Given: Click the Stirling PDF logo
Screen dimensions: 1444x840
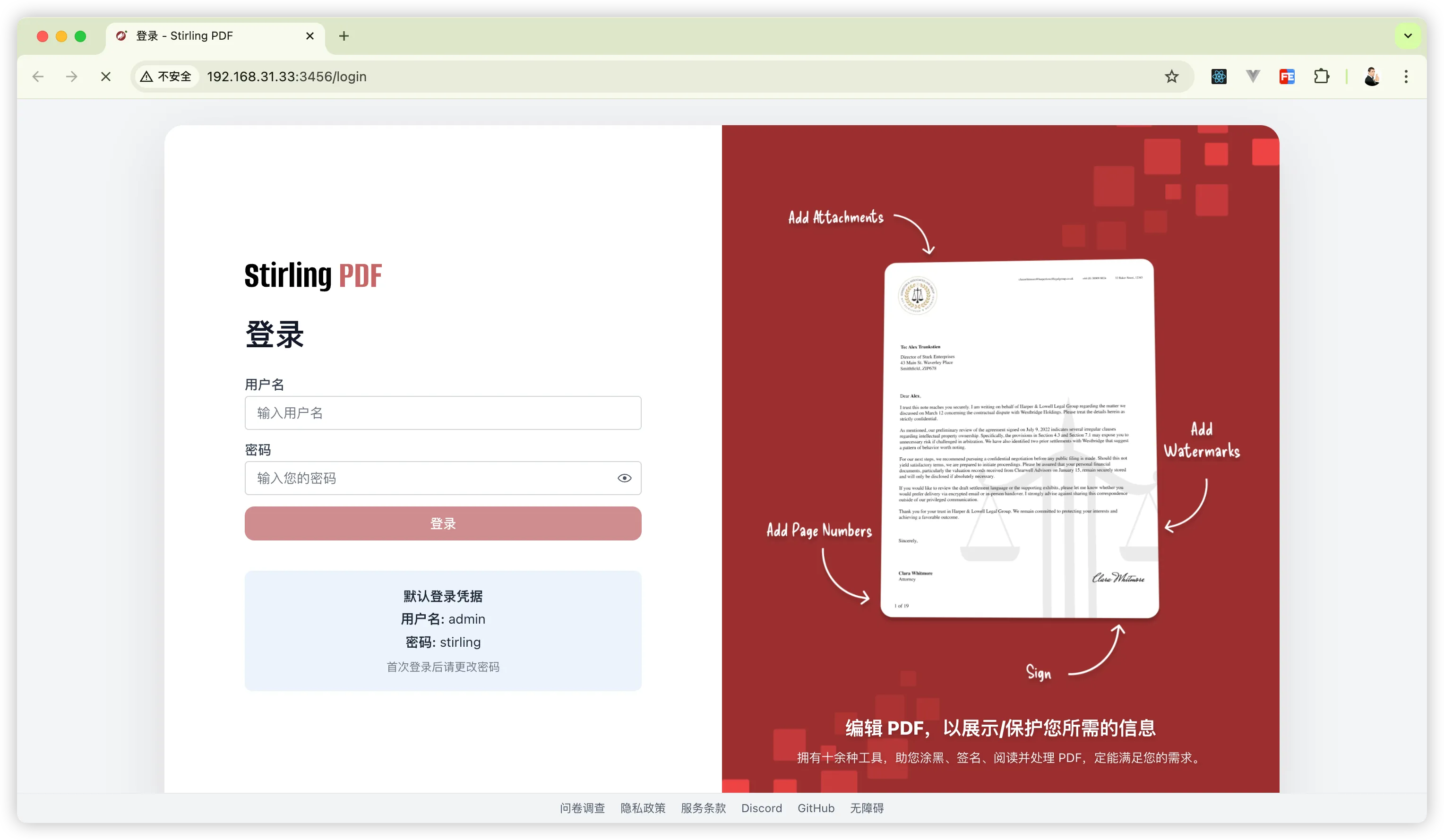Looking at the screenshot, I should pyautogui.click(x=313, y=275).
